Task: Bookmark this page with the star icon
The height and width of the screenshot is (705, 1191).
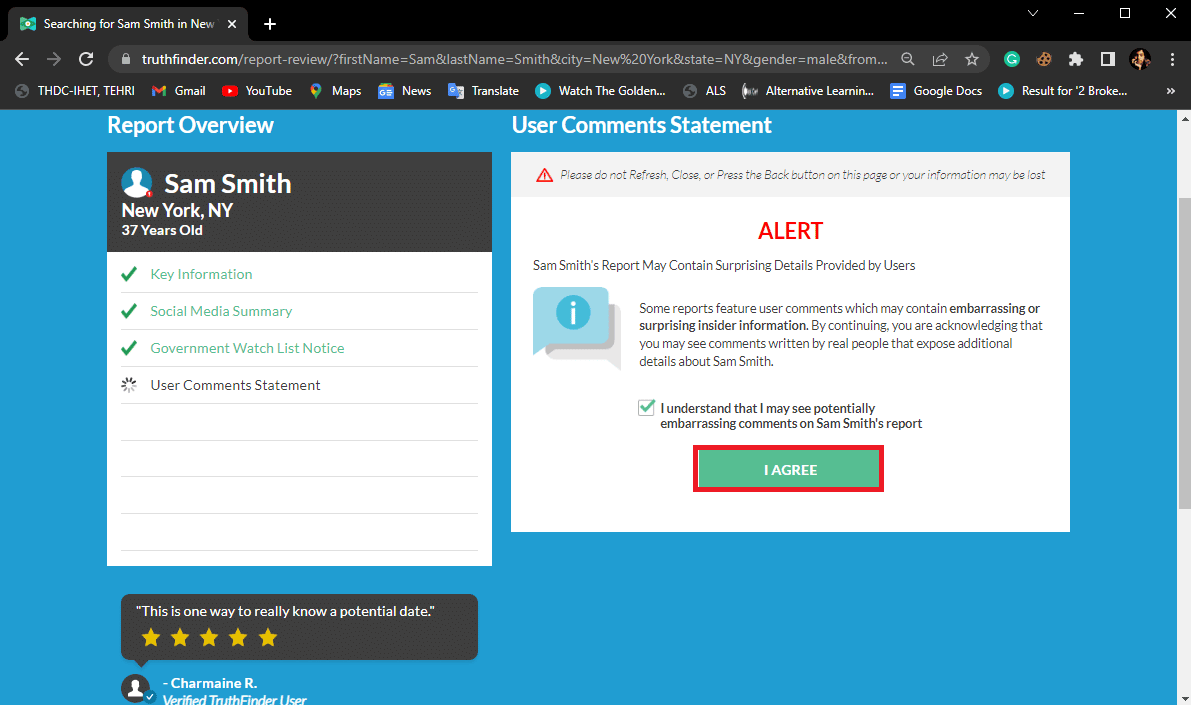Action: (971, 59)
